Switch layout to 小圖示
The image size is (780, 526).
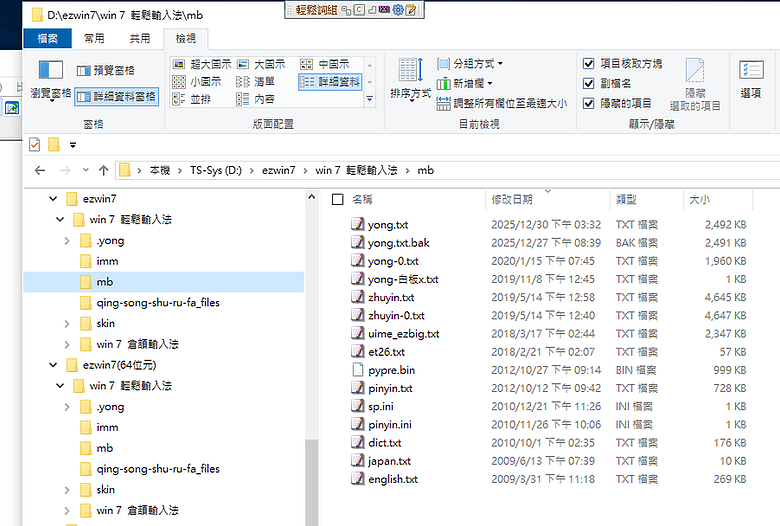196,82
